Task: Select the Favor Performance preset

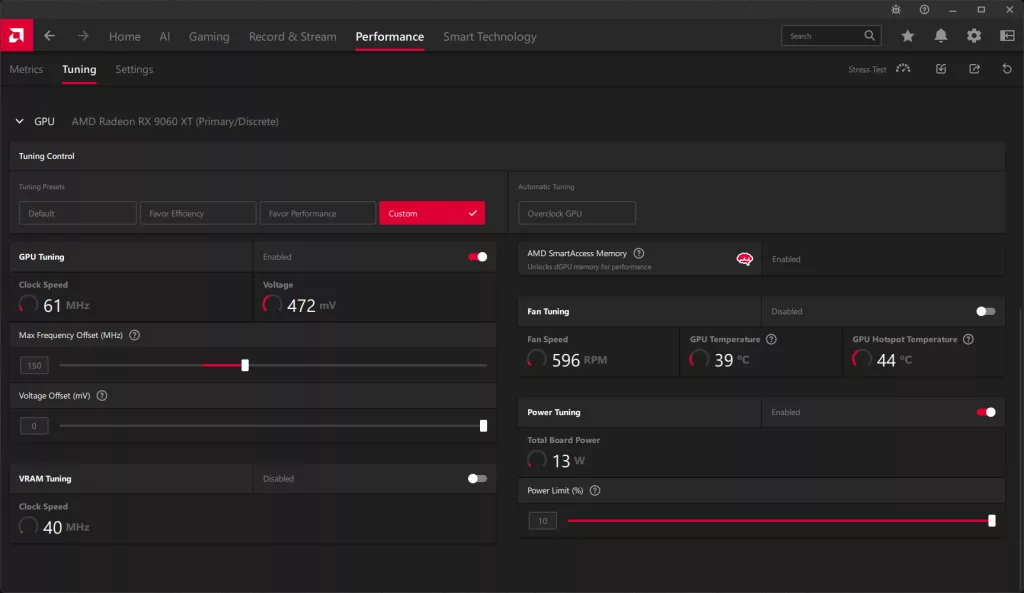Action: point(318,213)
